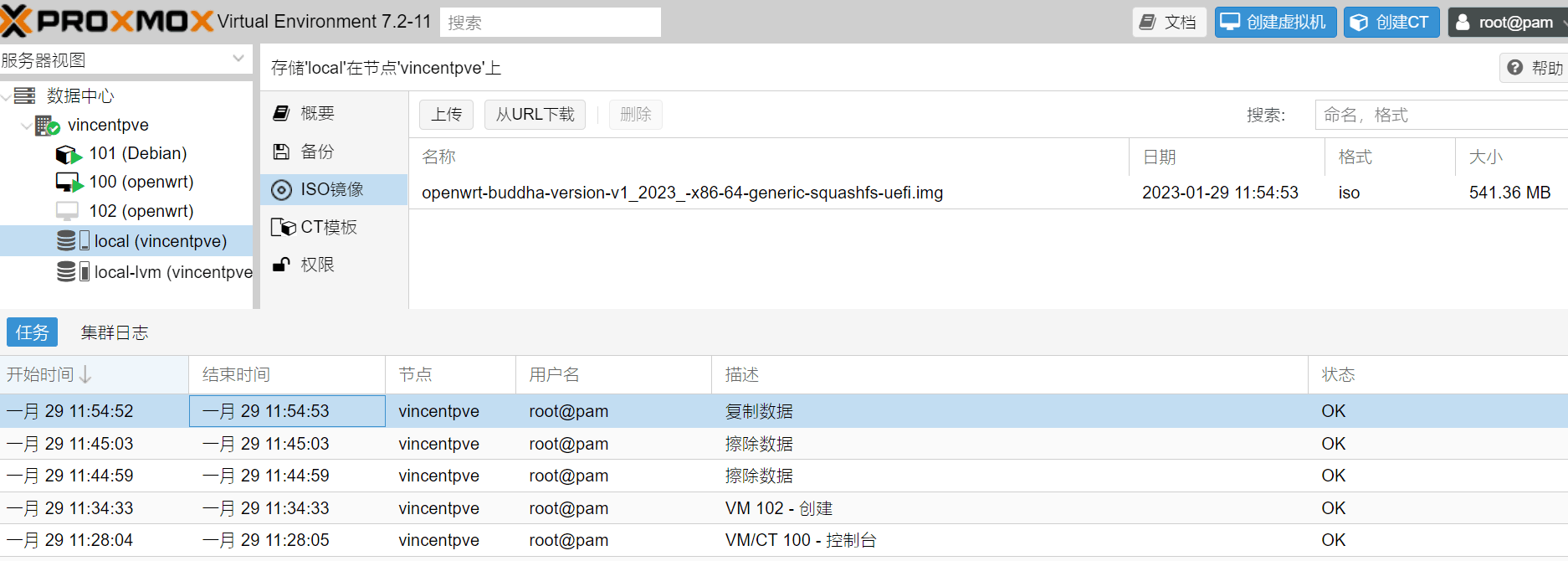The height and width of the screenshot is (561, 1568).
Task: Click the 从URL下载 button
Action: pyautogui.click(x=535, y=115)
